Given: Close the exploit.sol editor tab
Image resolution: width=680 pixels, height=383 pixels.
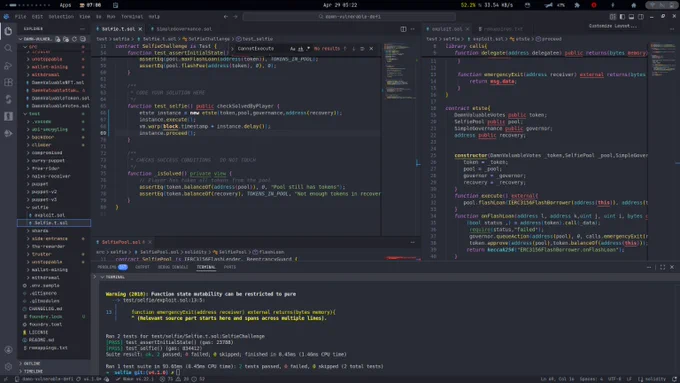Looking at the screenshot, I should 468,29.
